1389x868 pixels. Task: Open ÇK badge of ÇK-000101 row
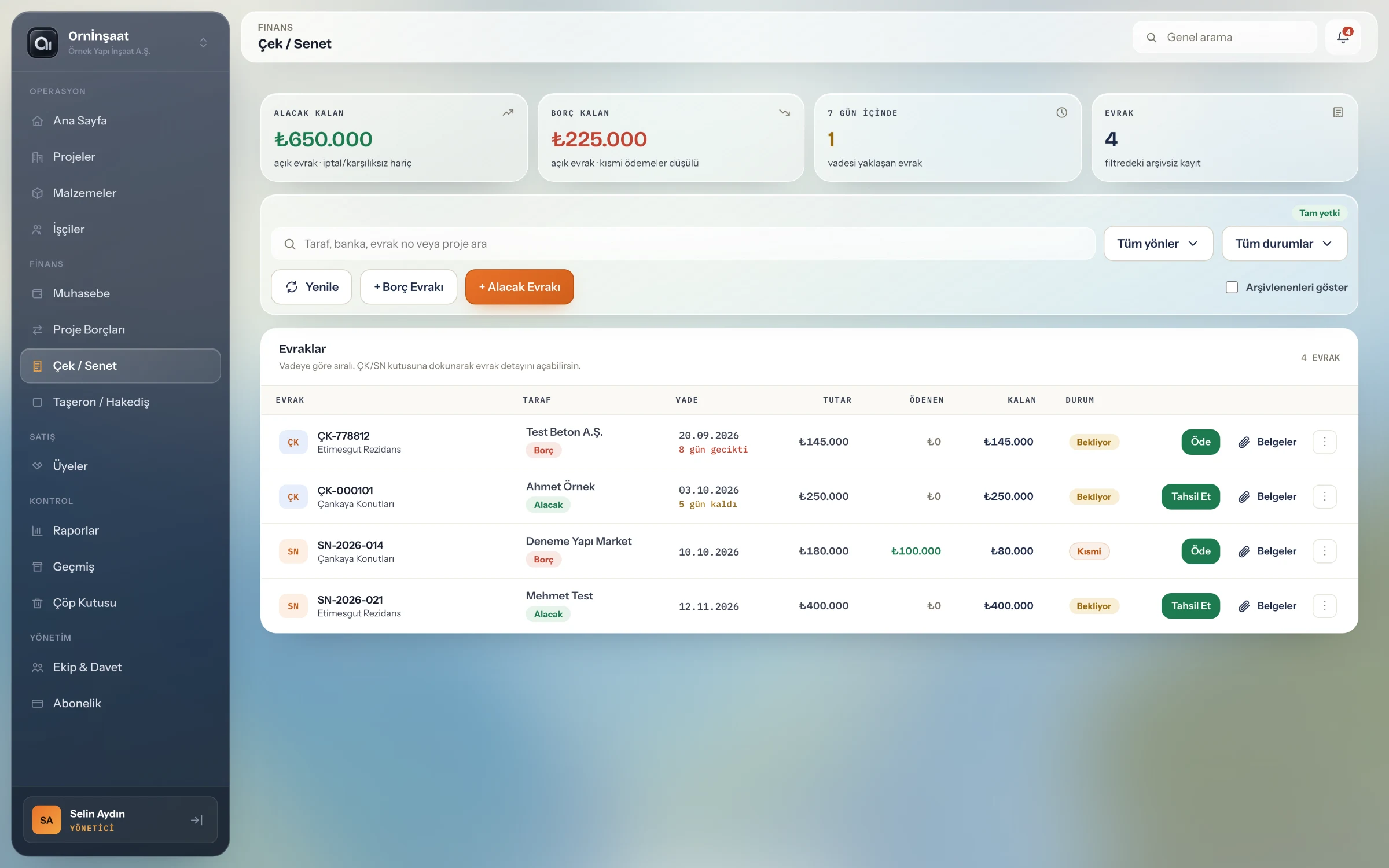click(293, 496)
